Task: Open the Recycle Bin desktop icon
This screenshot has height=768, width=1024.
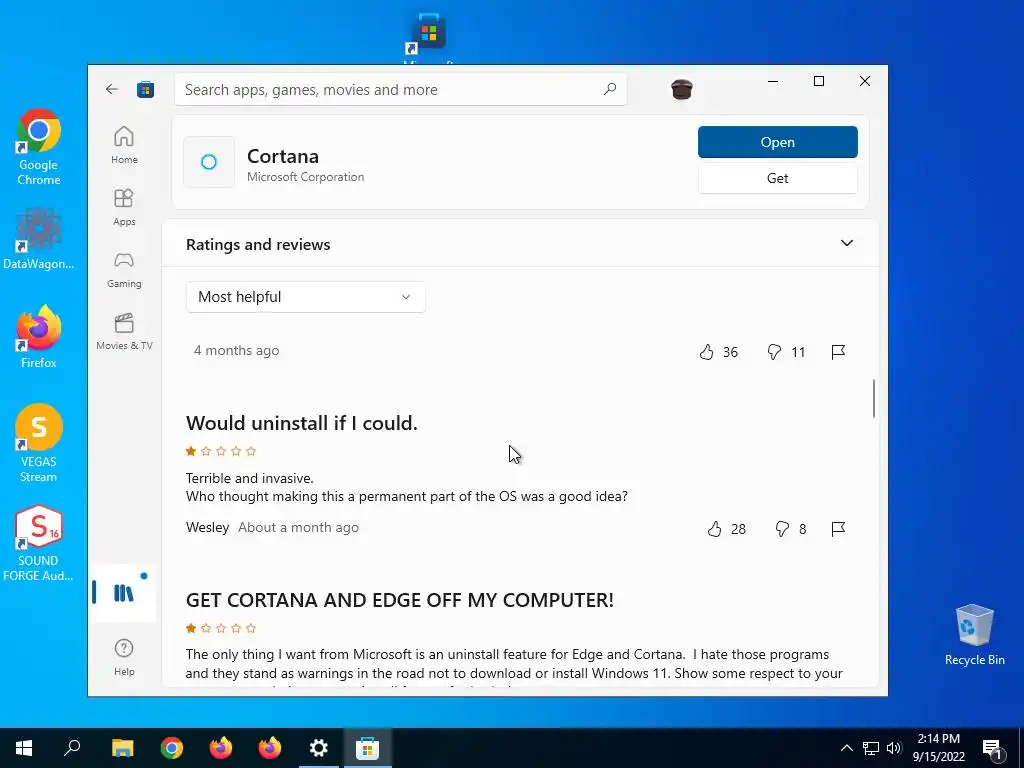Action: coord(974,635)
